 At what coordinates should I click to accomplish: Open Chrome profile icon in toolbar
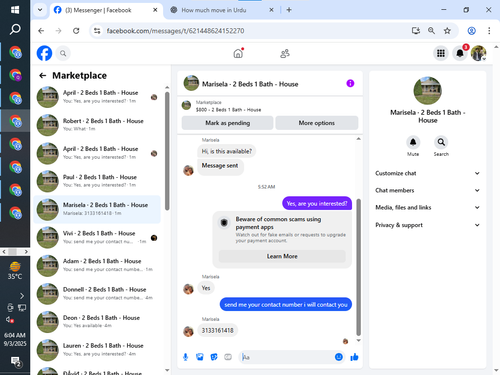472,31
